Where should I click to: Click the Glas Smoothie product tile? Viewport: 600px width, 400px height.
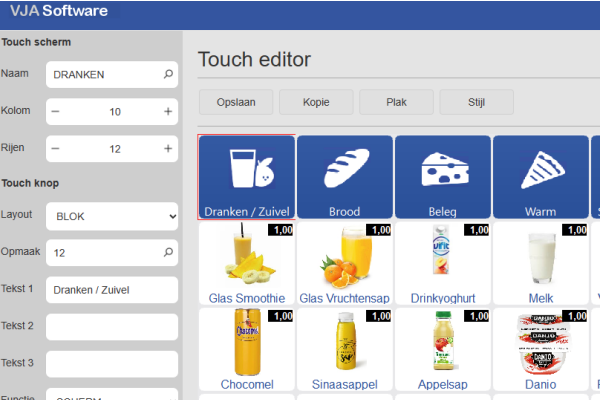tap(246, 263)
